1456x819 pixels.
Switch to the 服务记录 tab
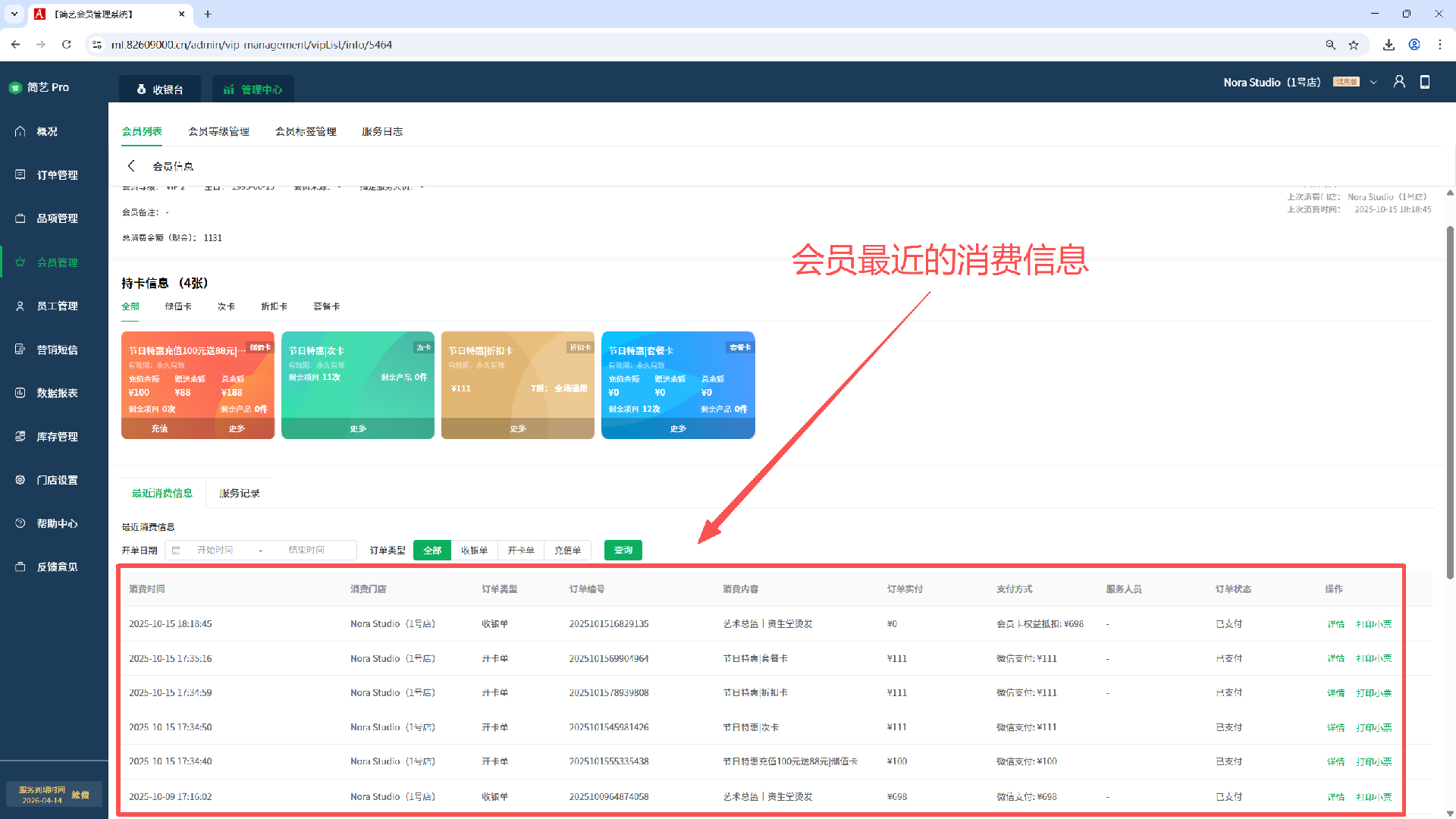[240, 493]
